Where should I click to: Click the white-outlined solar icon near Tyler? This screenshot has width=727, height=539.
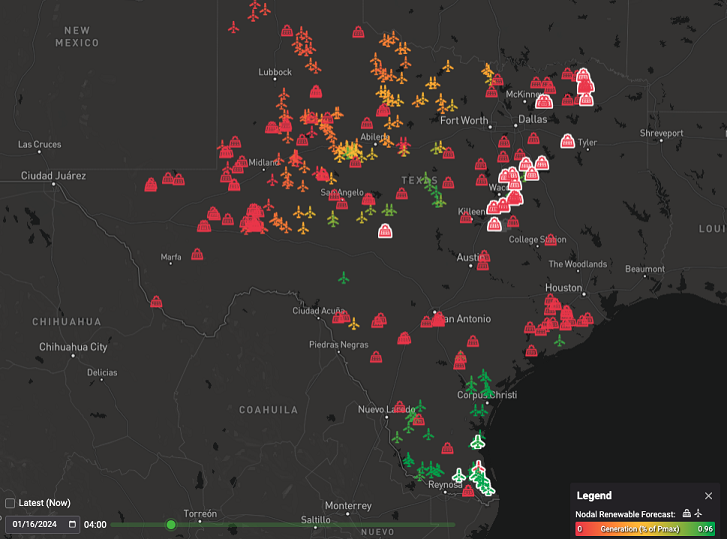coord(568,142)
